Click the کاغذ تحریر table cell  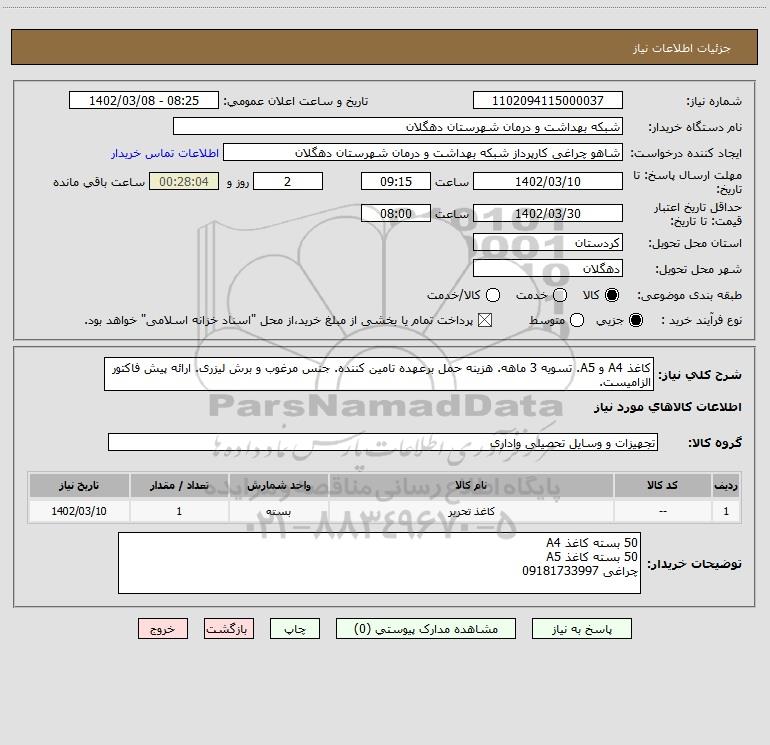tap(471, 511)
